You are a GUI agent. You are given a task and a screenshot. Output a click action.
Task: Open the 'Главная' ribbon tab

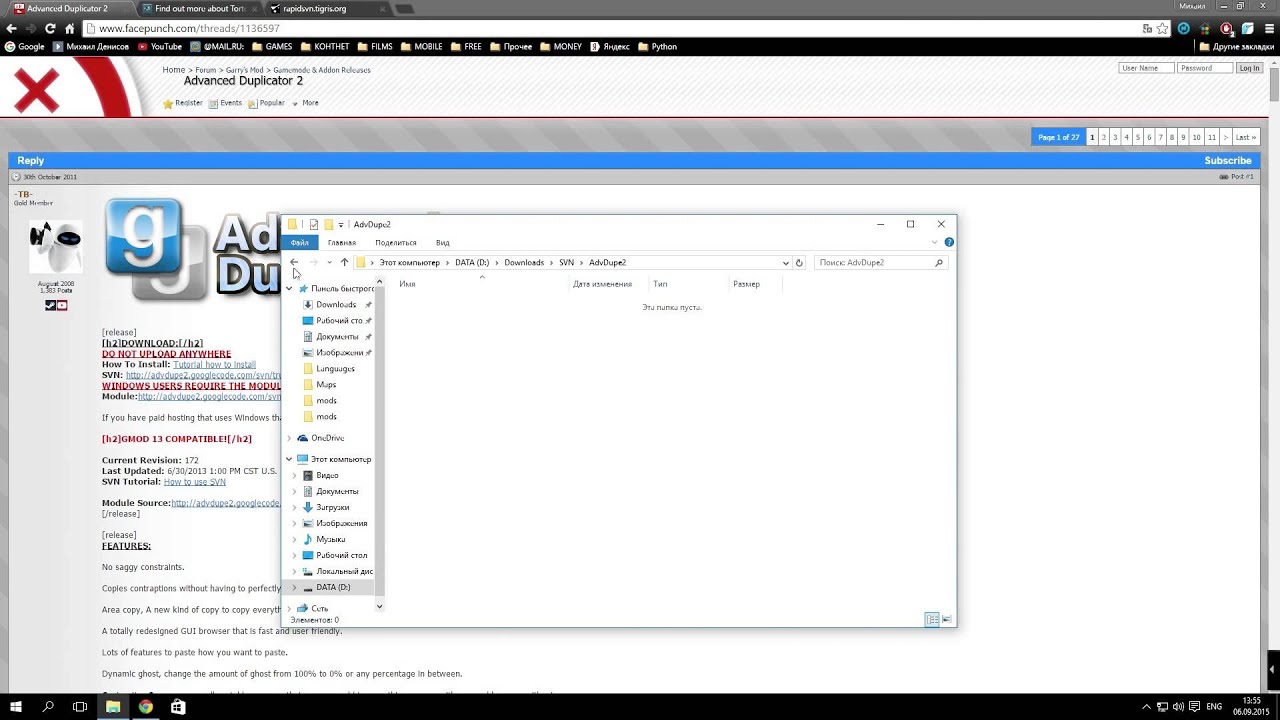342,242
